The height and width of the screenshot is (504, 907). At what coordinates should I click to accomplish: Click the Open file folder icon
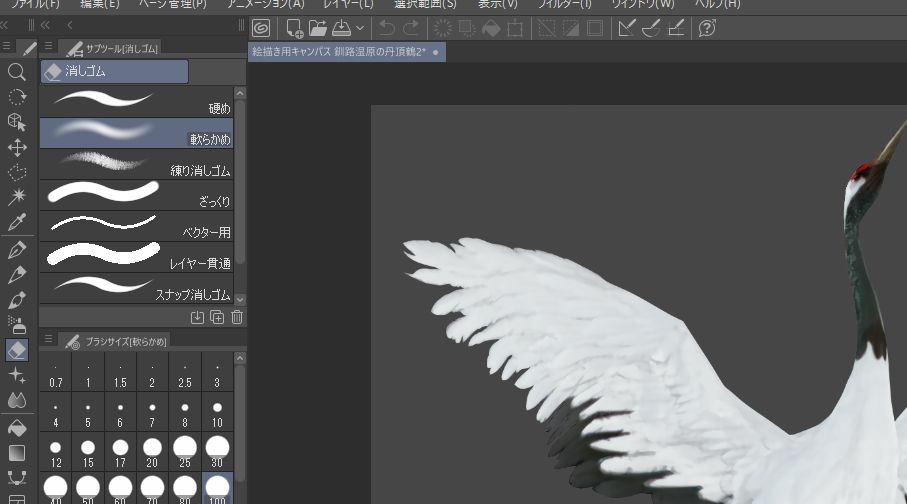(x=318, y=28)
